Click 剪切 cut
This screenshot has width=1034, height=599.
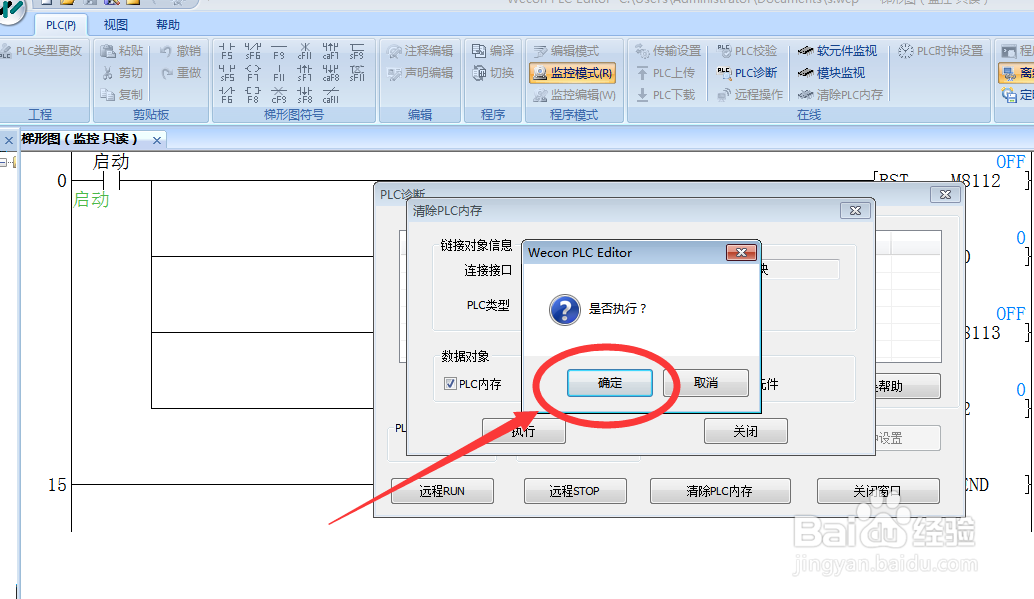click(123, 73)
